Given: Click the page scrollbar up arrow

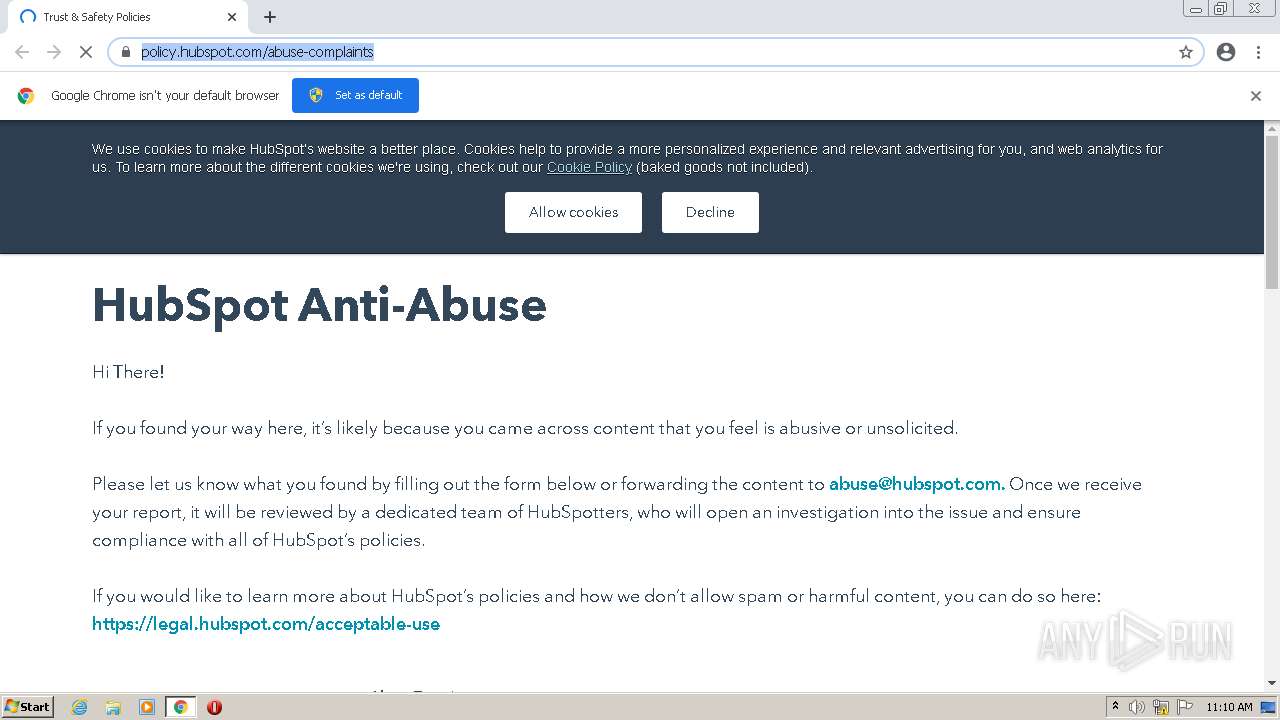Looking at the screenshot, I should 1272,128.
